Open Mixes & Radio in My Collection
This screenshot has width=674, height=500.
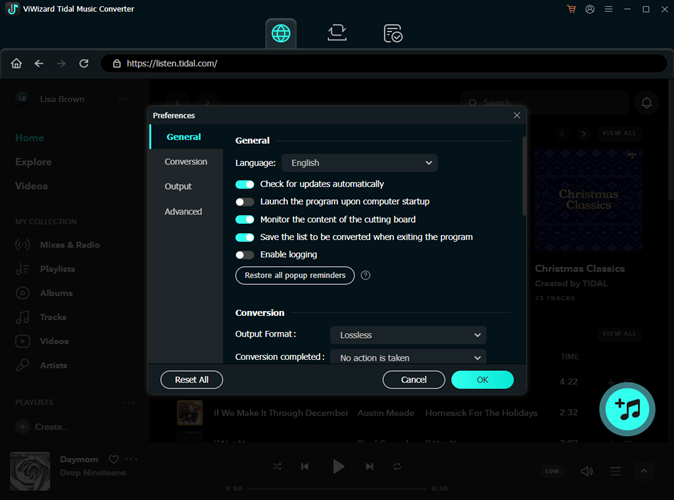pyautogui.click(x=58, y=245)
